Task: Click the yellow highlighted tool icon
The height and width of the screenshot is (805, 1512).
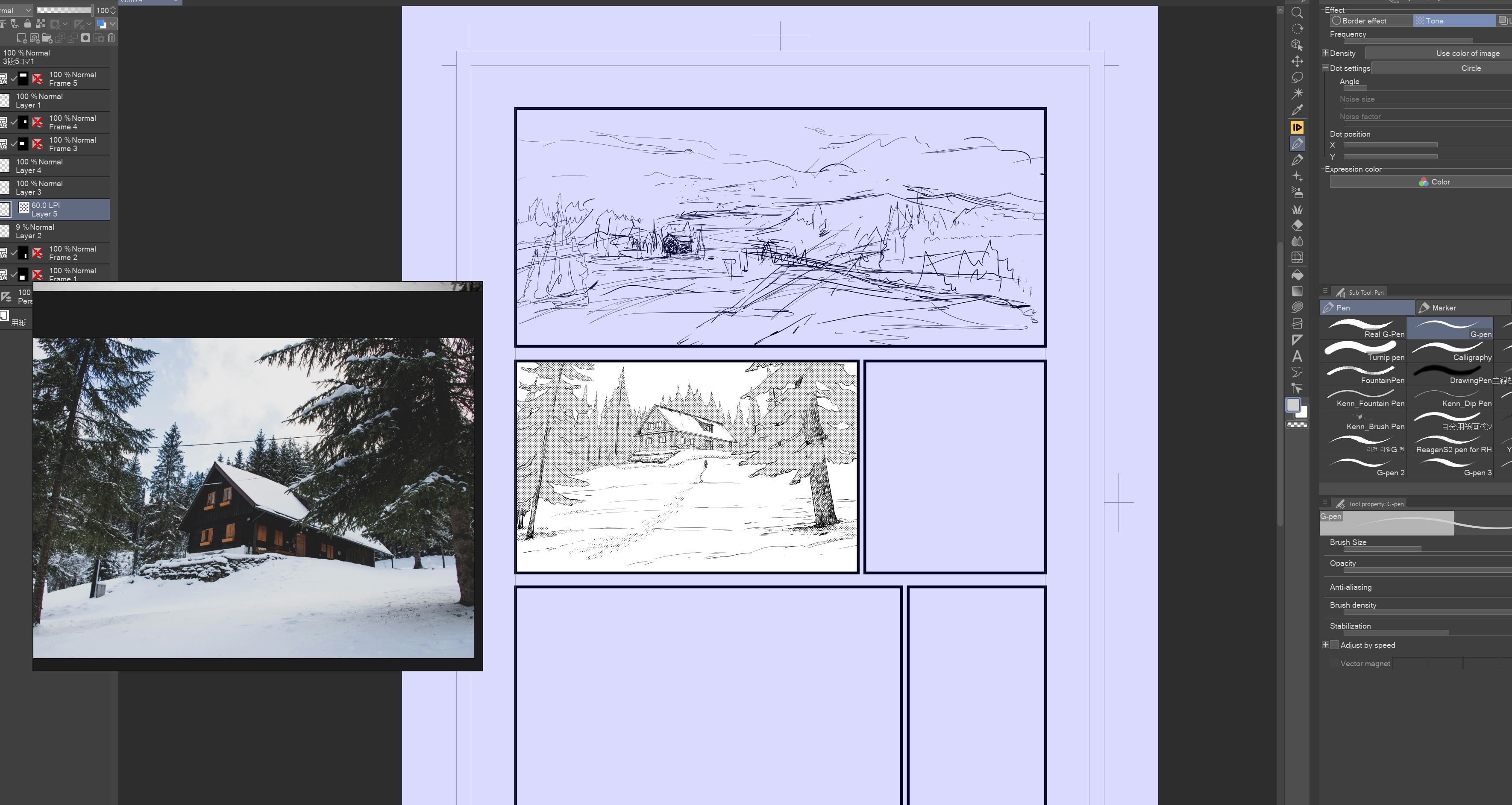Action: pyautogui.click(x=1297, y=127)
